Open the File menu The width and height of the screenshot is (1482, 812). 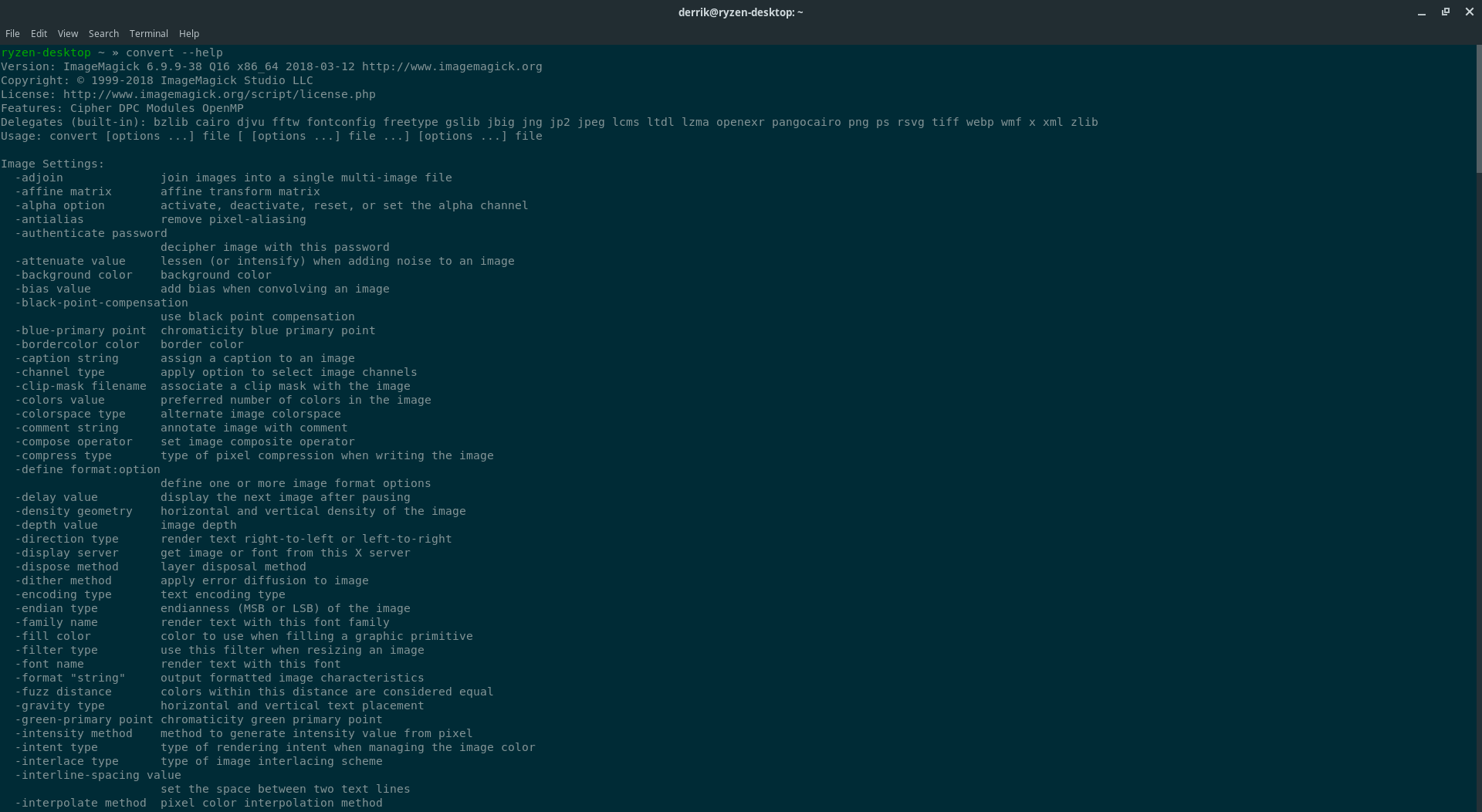point(12,33)
